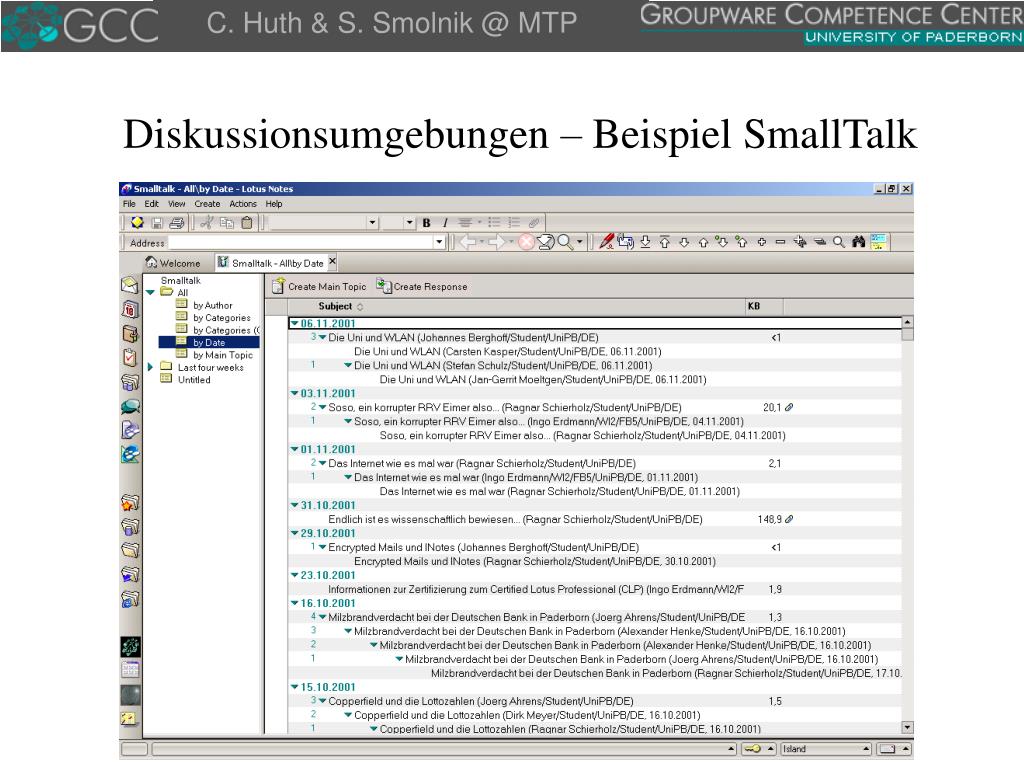Open the Replicator bookmark icon
The width and height of the screenshot is (1024, 768).
(130, 382)
